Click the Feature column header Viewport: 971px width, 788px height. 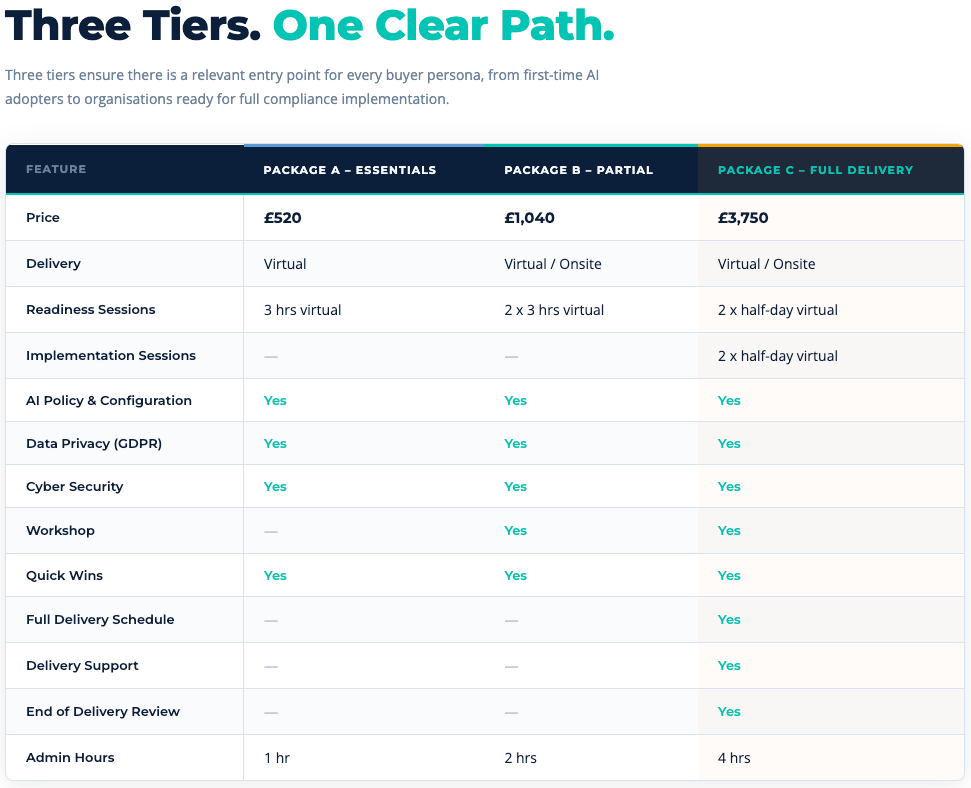point(56,169)
